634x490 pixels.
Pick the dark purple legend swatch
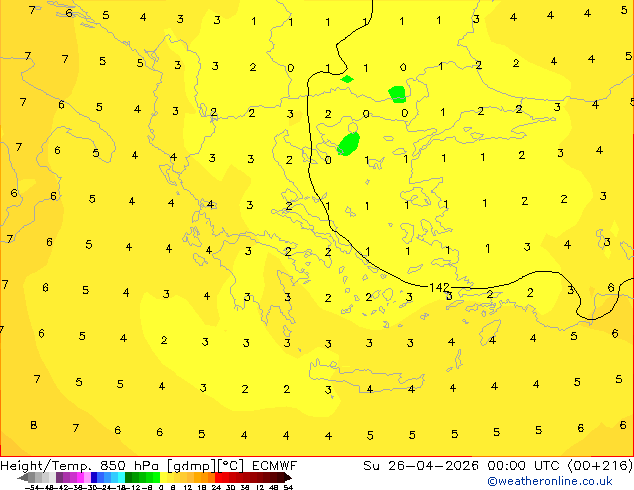pyautogui.click(x=59, y=478)
